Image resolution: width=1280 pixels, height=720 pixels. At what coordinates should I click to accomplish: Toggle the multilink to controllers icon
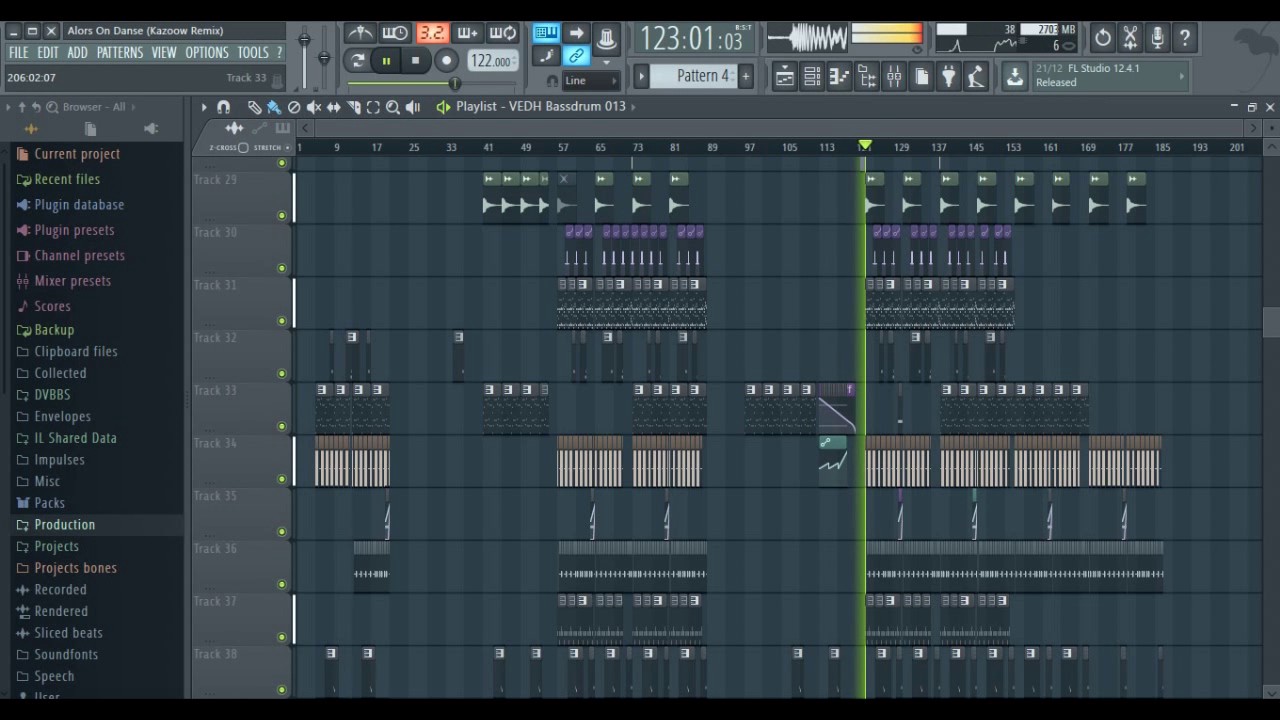(x=576, y=57)
